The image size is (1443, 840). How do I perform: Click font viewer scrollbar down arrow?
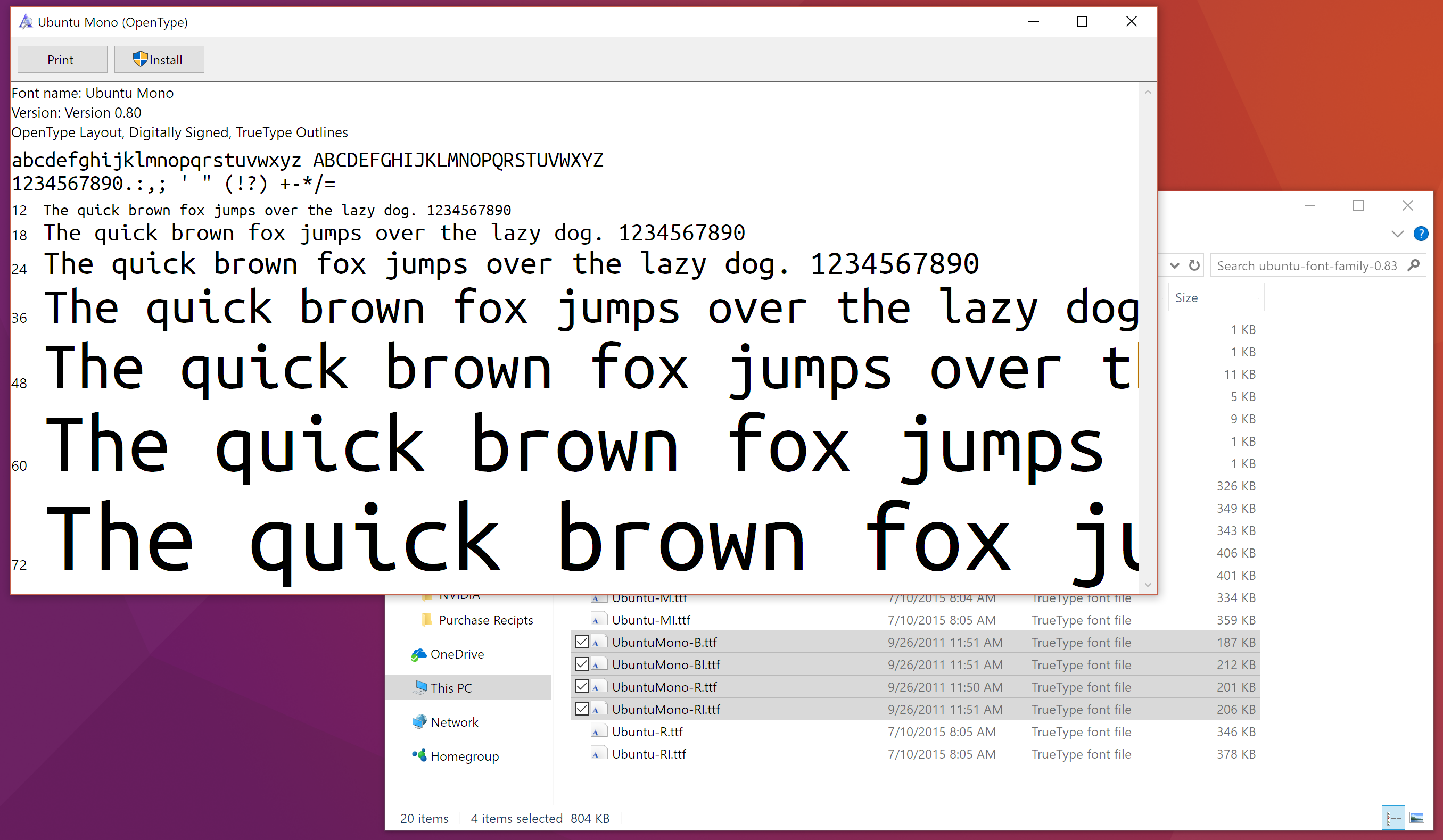(x=1147, y=584)
